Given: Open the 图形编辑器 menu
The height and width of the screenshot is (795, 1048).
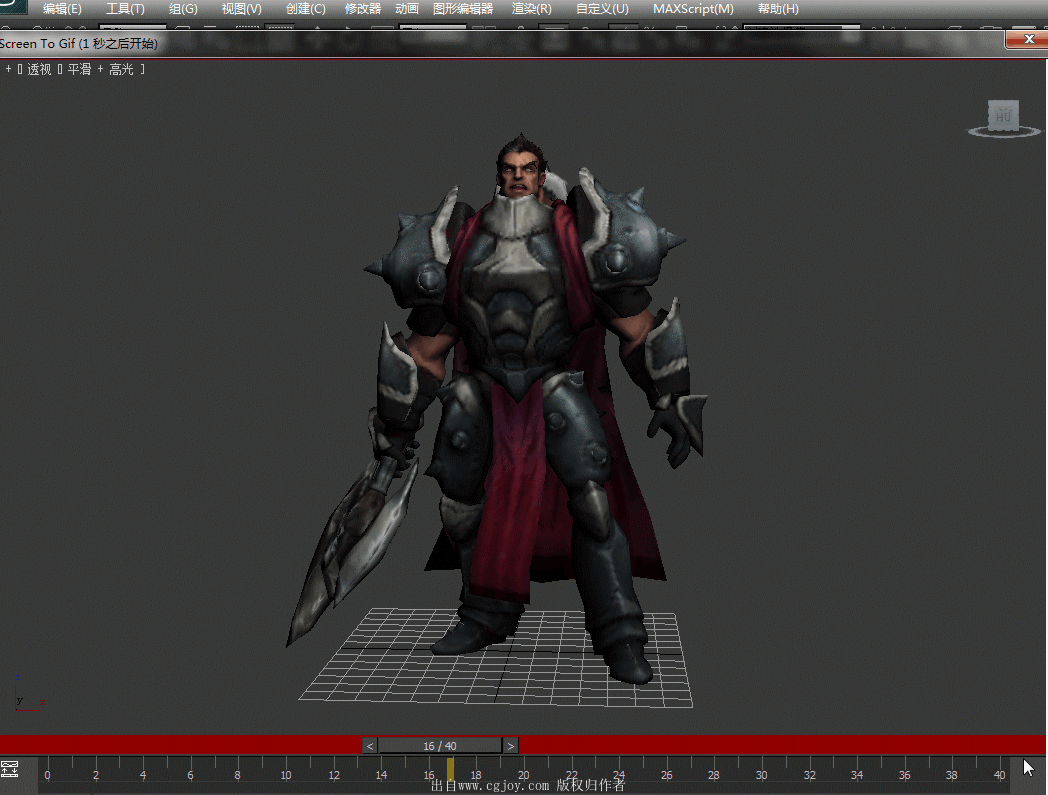Looking at the screenshot, I should (x=463, y=9).
